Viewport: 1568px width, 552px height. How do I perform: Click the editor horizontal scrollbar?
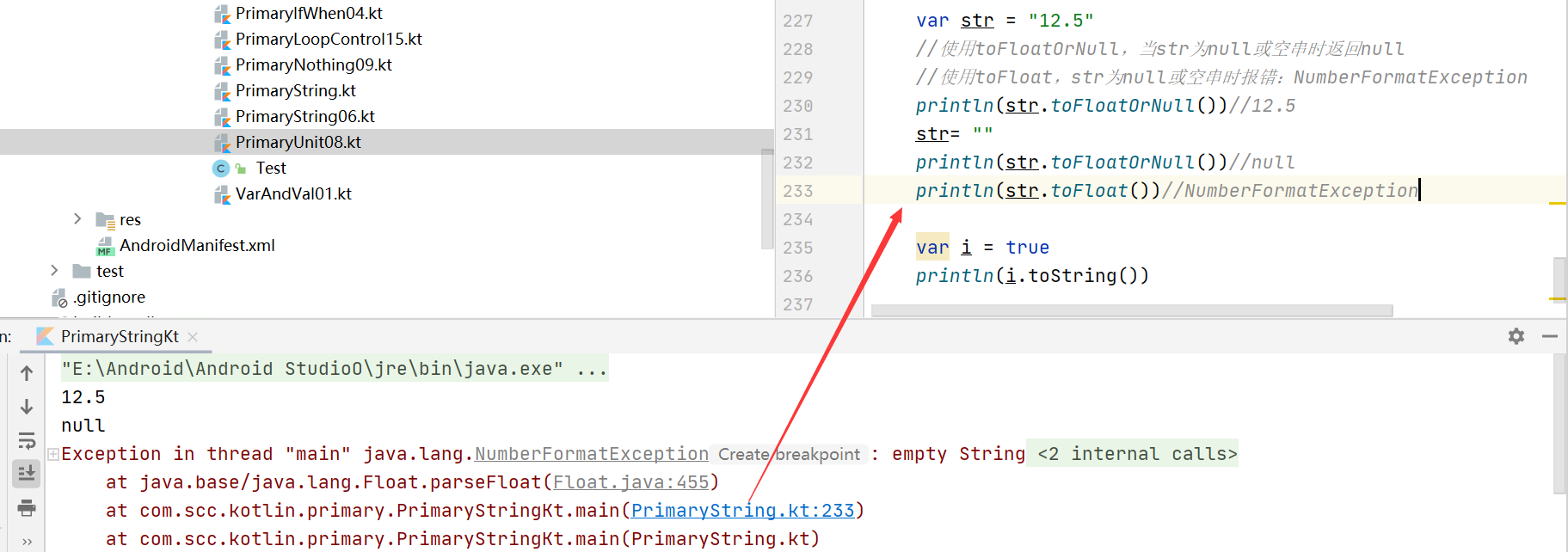tap(1132, 310)
